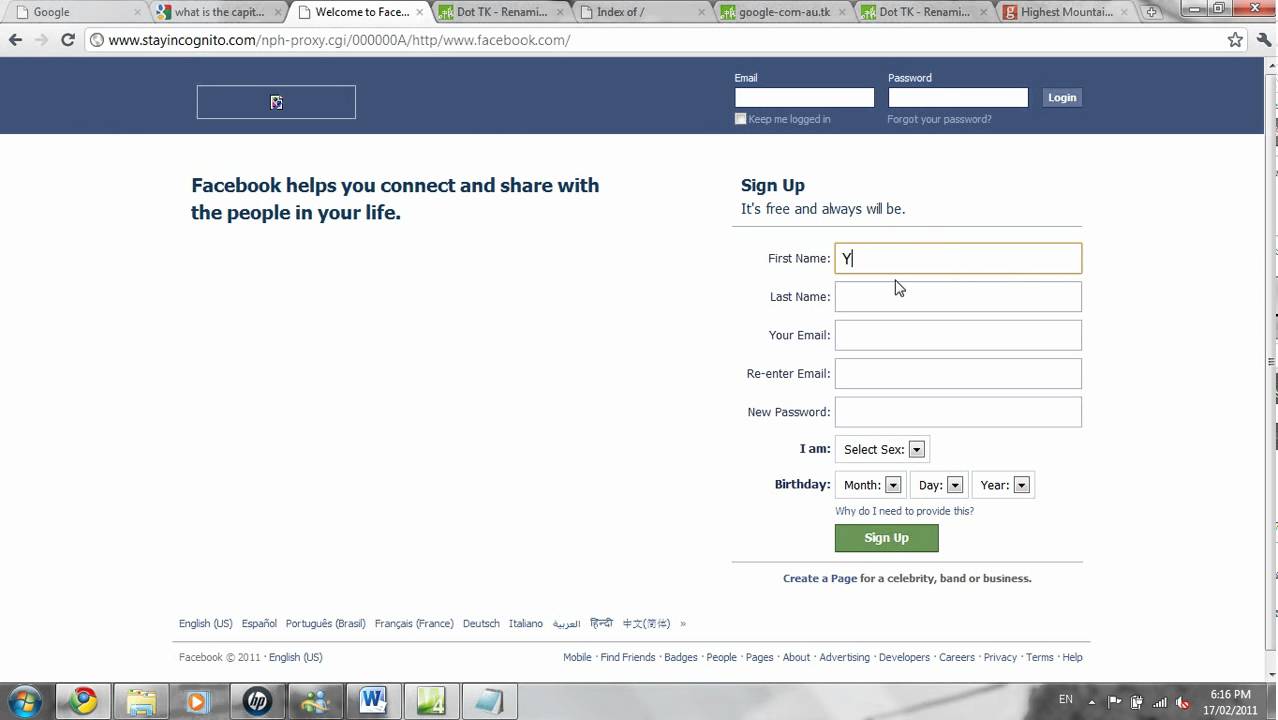Screen dimensions: 1278x720
Task: Click the power/battery tray icon
Action: pyautogui.click(x=1137, y=701)
